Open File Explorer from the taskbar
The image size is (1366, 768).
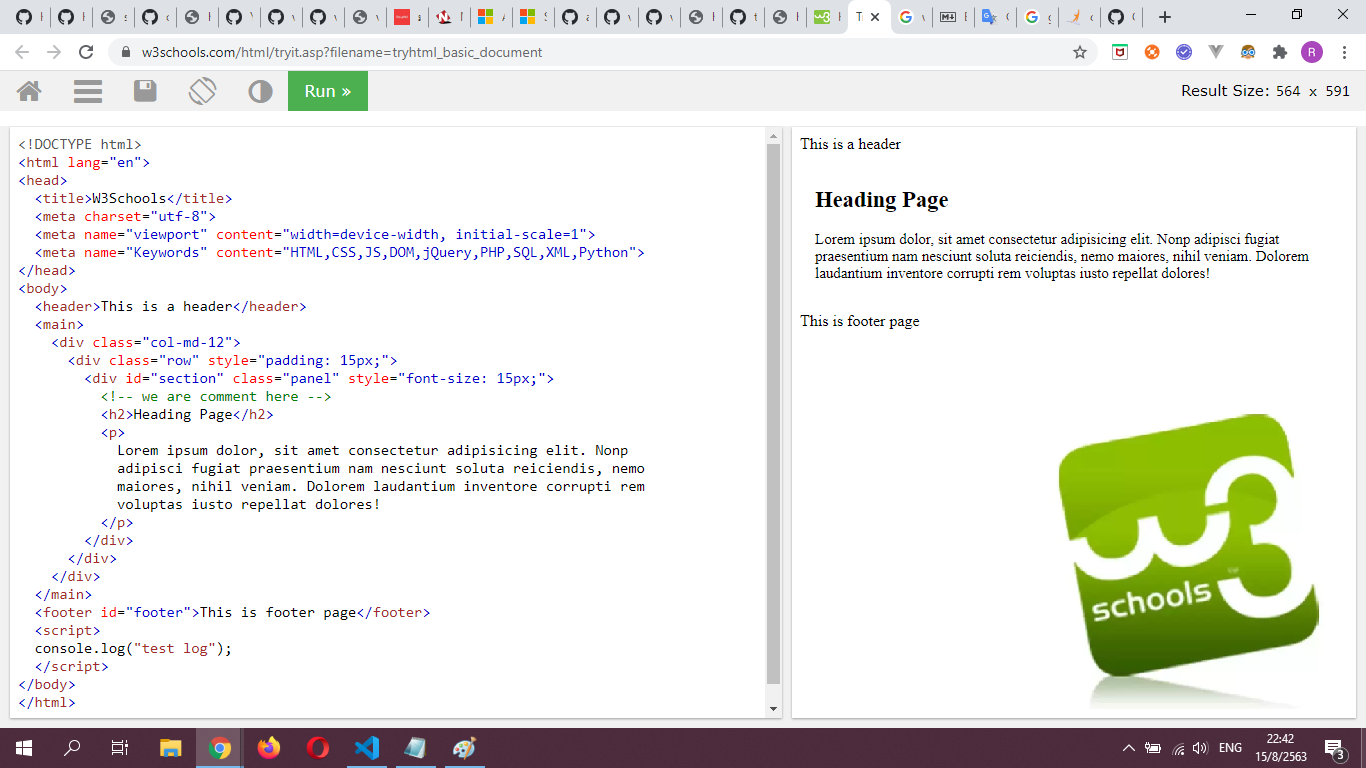171,748
